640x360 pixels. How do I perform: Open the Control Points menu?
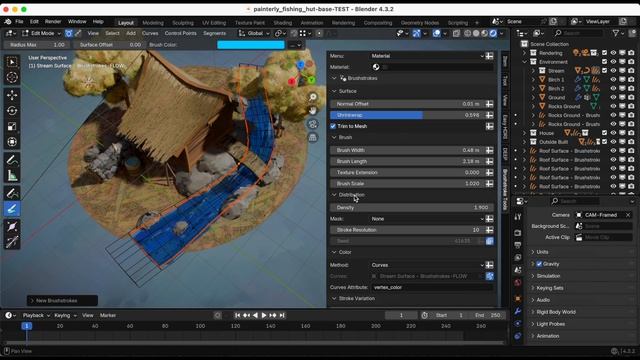pyautogui.click(x=180, y=33)
